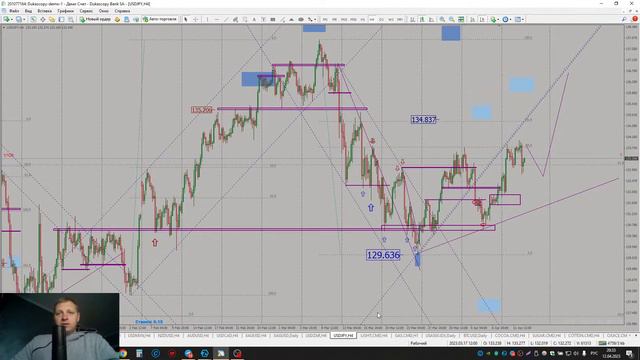The height and width of the screenshot is (360, 640).
Task: Open the search magnifier in toolbar
Action: [x=624, y=19]
